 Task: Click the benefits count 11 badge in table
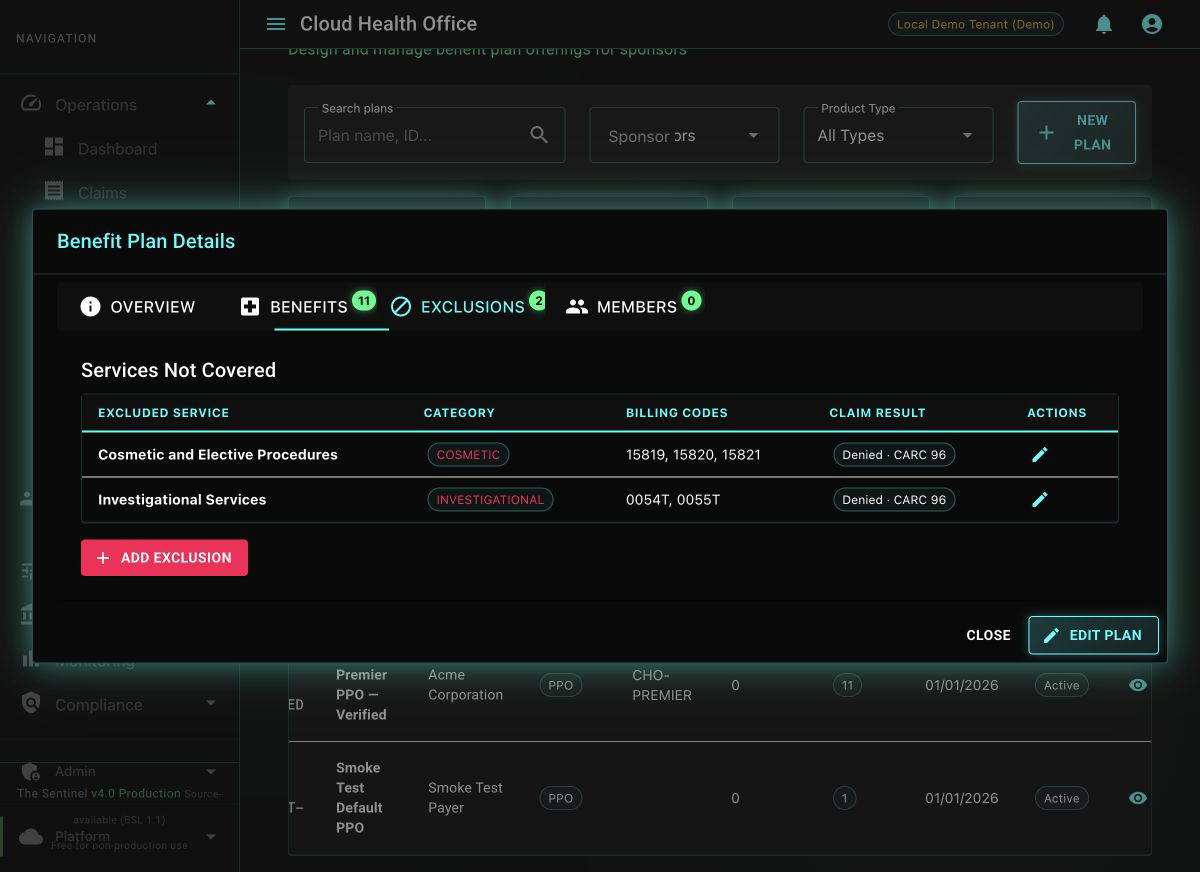pyautogui.click(x=847, y=685)
